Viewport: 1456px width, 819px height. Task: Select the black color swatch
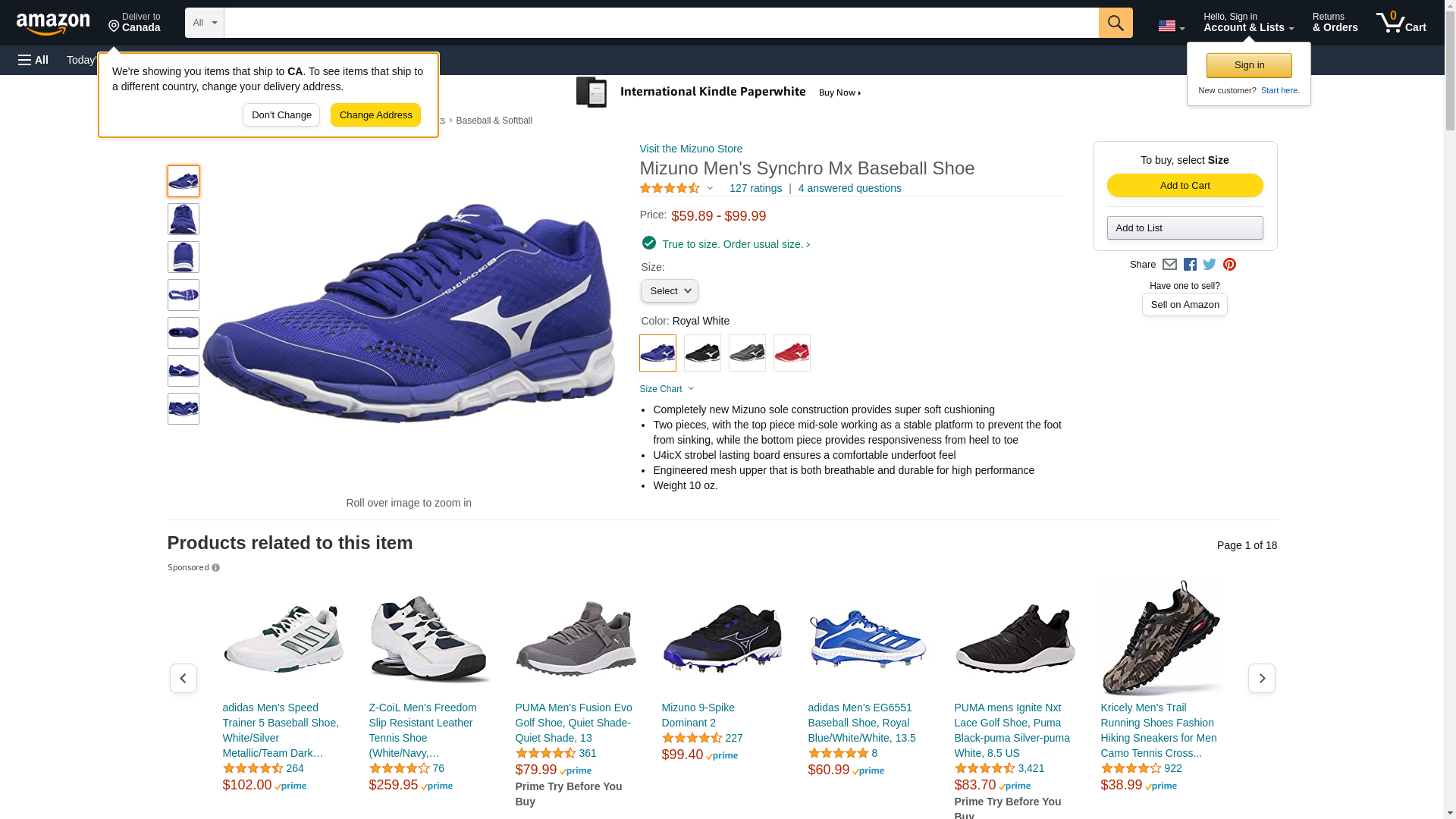pos(702,353)
